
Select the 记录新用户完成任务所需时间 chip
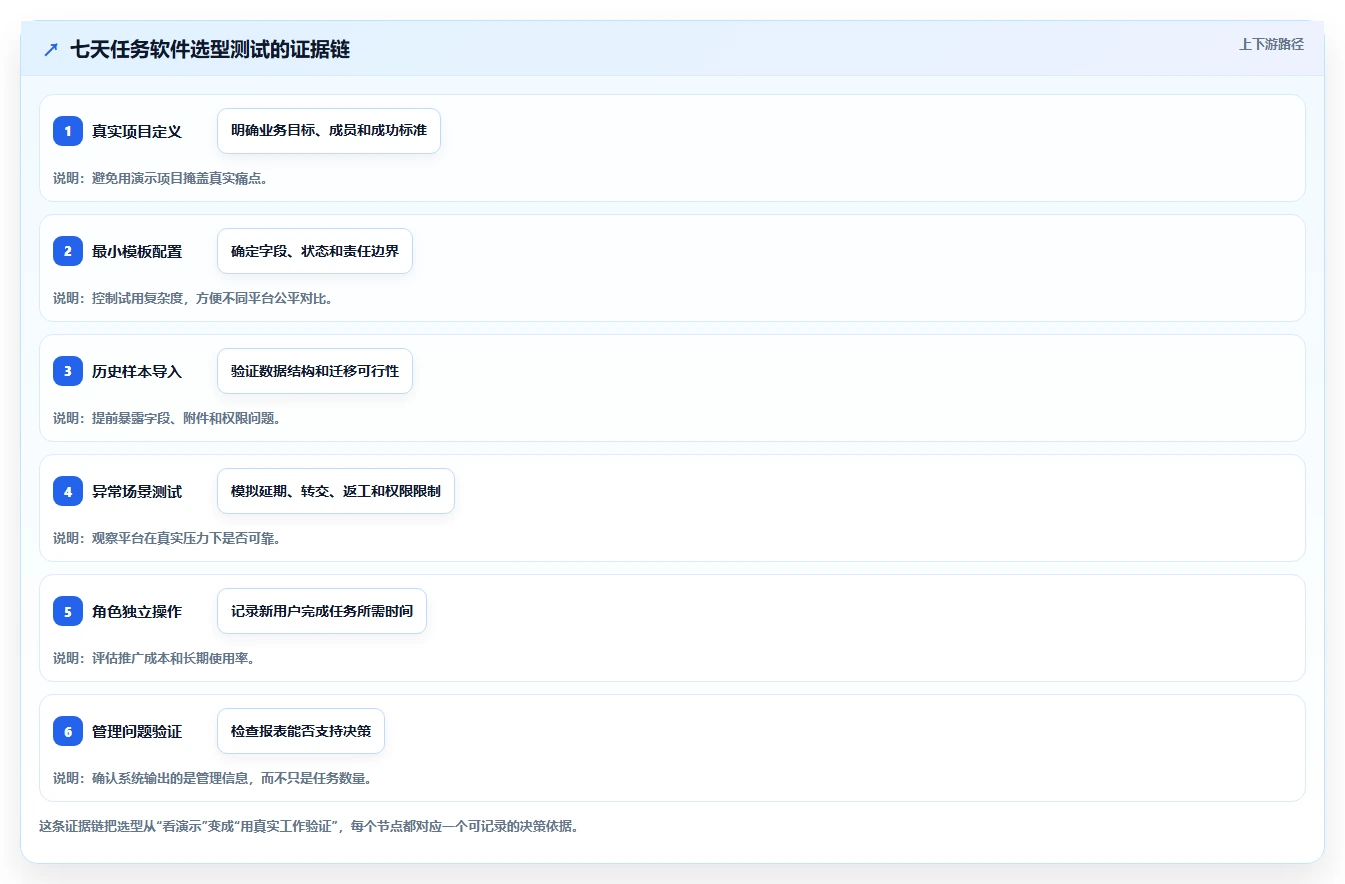[x=322, y=611]
